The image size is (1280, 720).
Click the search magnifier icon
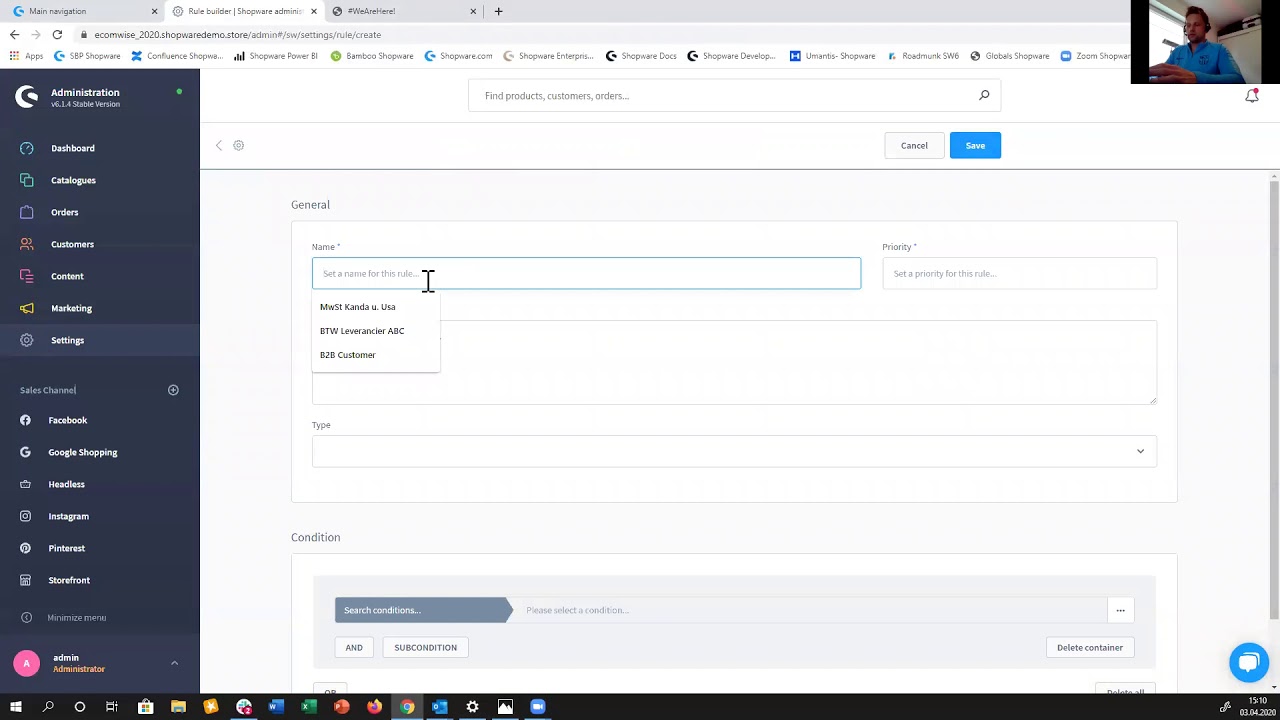(x=984, y=95)
